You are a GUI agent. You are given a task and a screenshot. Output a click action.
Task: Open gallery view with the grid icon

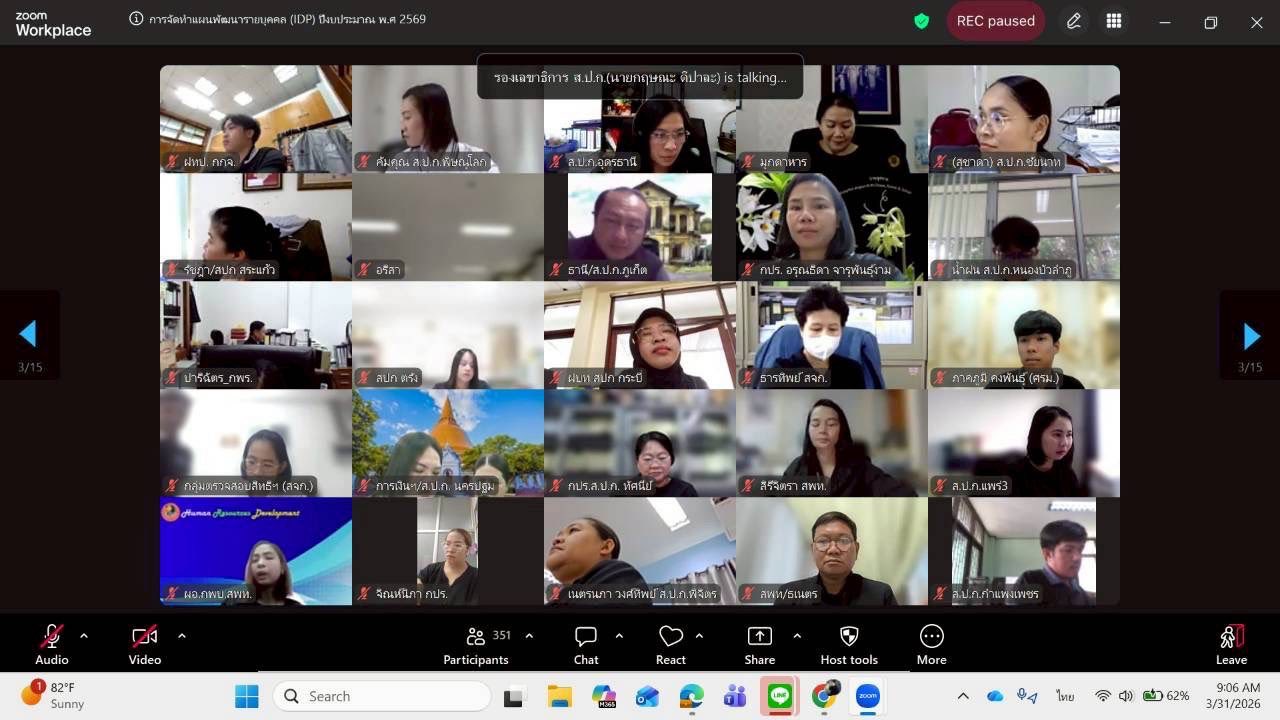click(1114, 20)
